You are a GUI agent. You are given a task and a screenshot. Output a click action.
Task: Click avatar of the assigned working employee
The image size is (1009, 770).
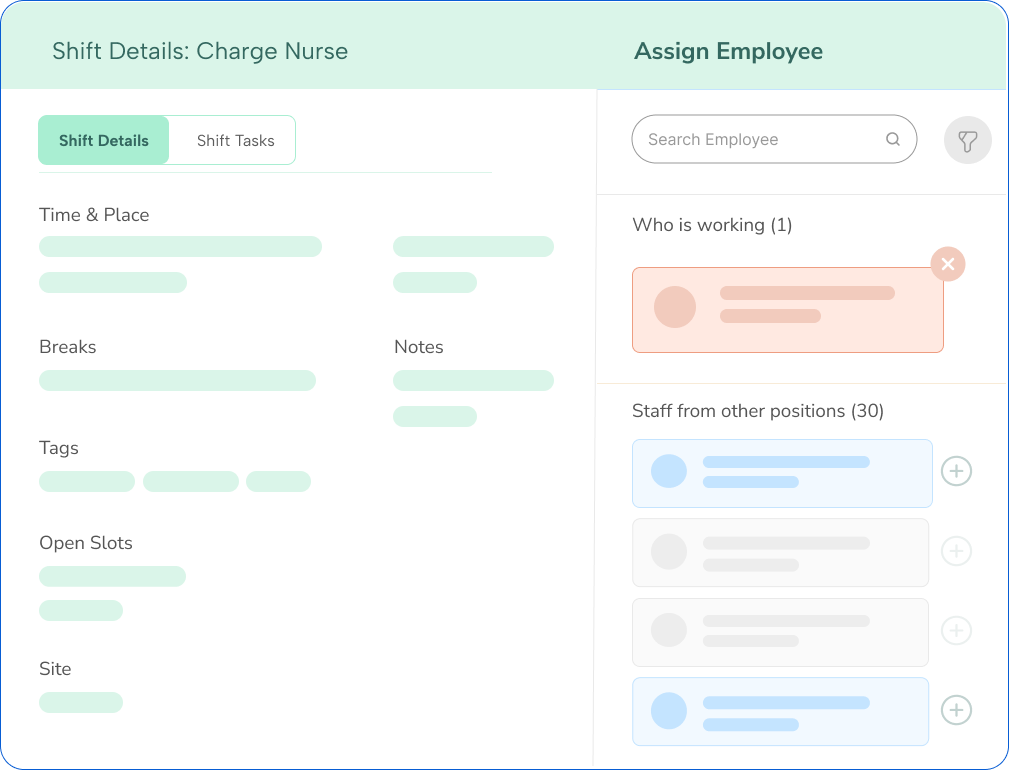(x=674, y=307)
